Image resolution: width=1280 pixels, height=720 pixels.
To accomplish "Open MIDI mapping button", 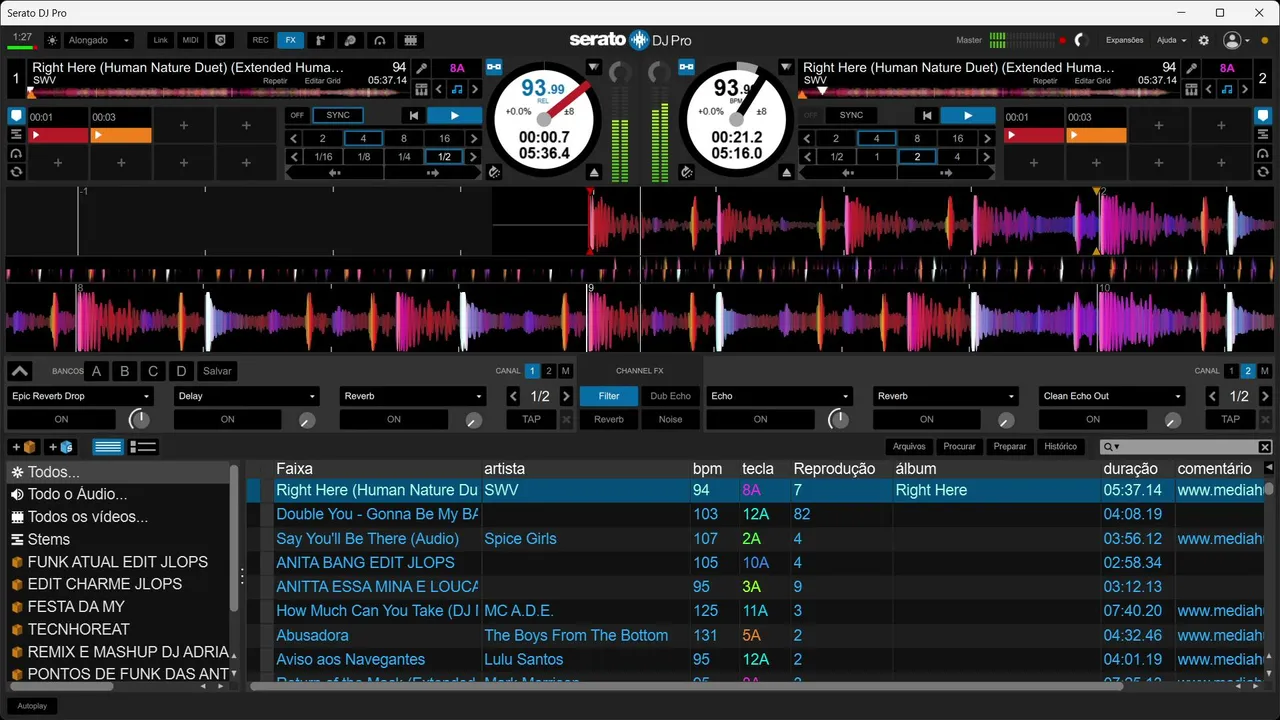I will click(191, 40).
